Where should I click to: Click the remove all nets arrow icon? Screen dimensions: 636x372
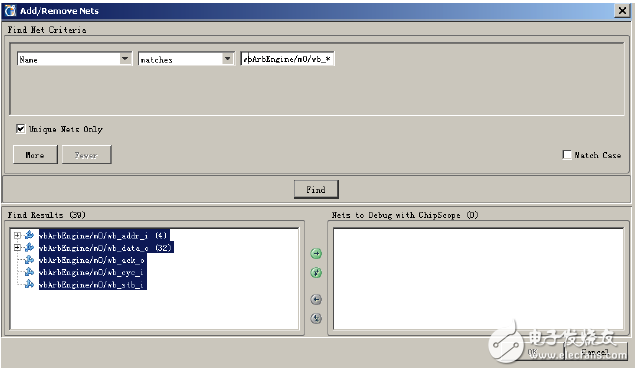coord(316,318)
